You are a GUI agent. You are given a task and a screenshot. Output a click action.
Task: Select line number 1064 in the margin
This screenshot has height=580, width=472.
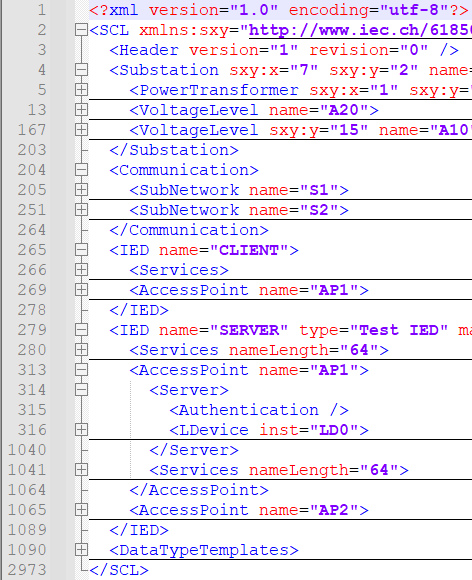point(27,490)
